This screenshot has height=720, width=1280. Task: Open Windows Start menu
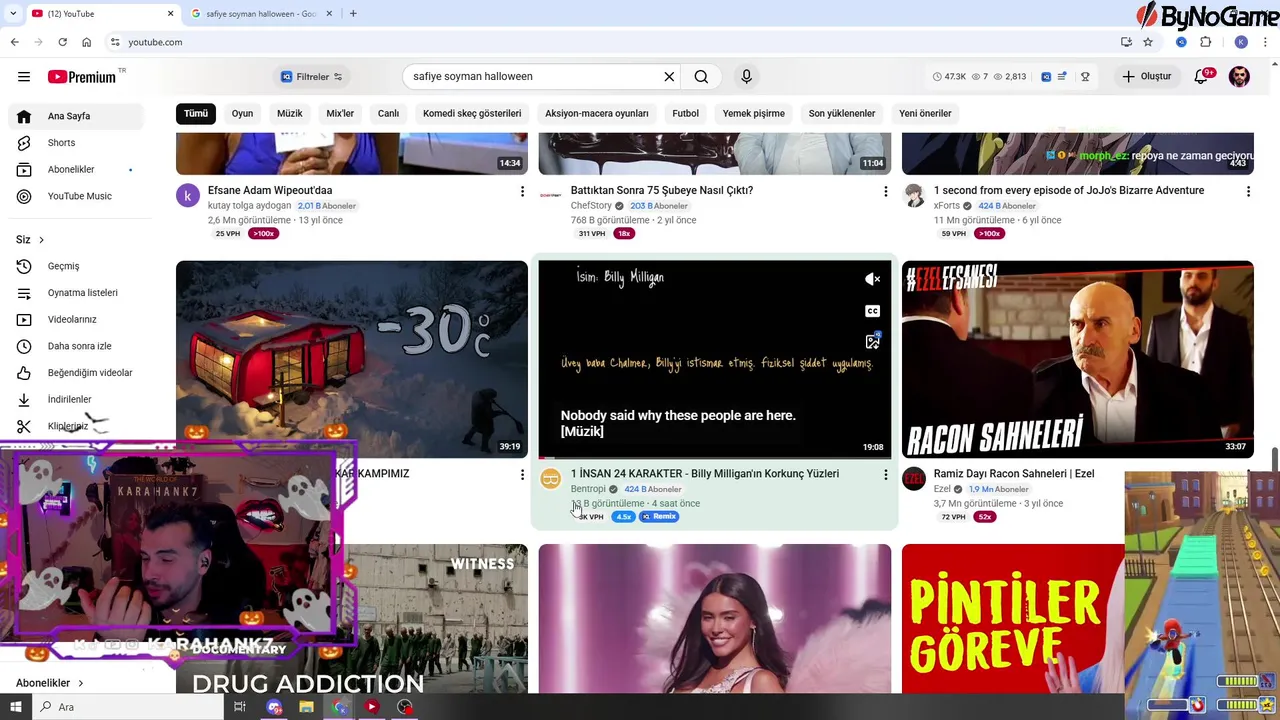[15, 707]
